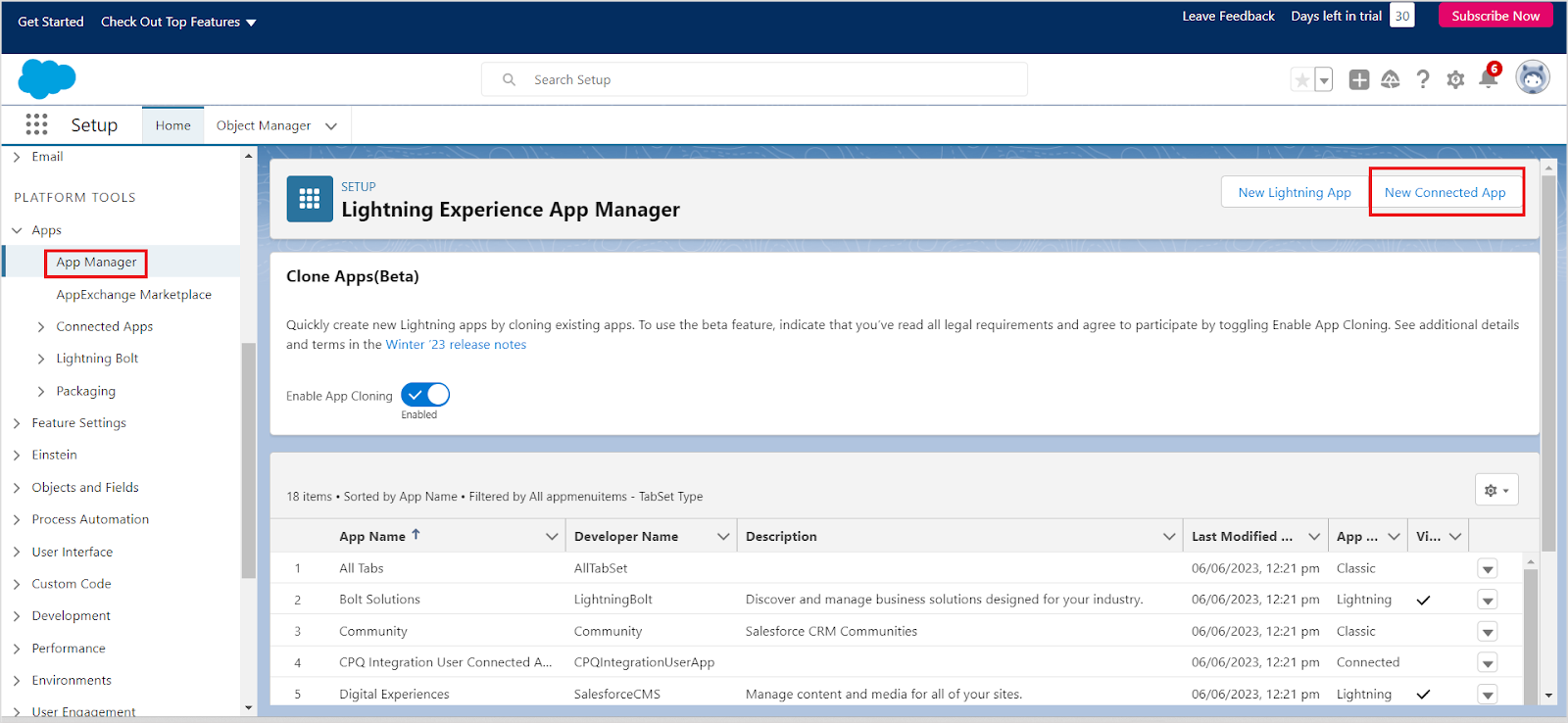
Task: Open row actions dropdown for Bolt Solutions
Action: pos(1488,601)
